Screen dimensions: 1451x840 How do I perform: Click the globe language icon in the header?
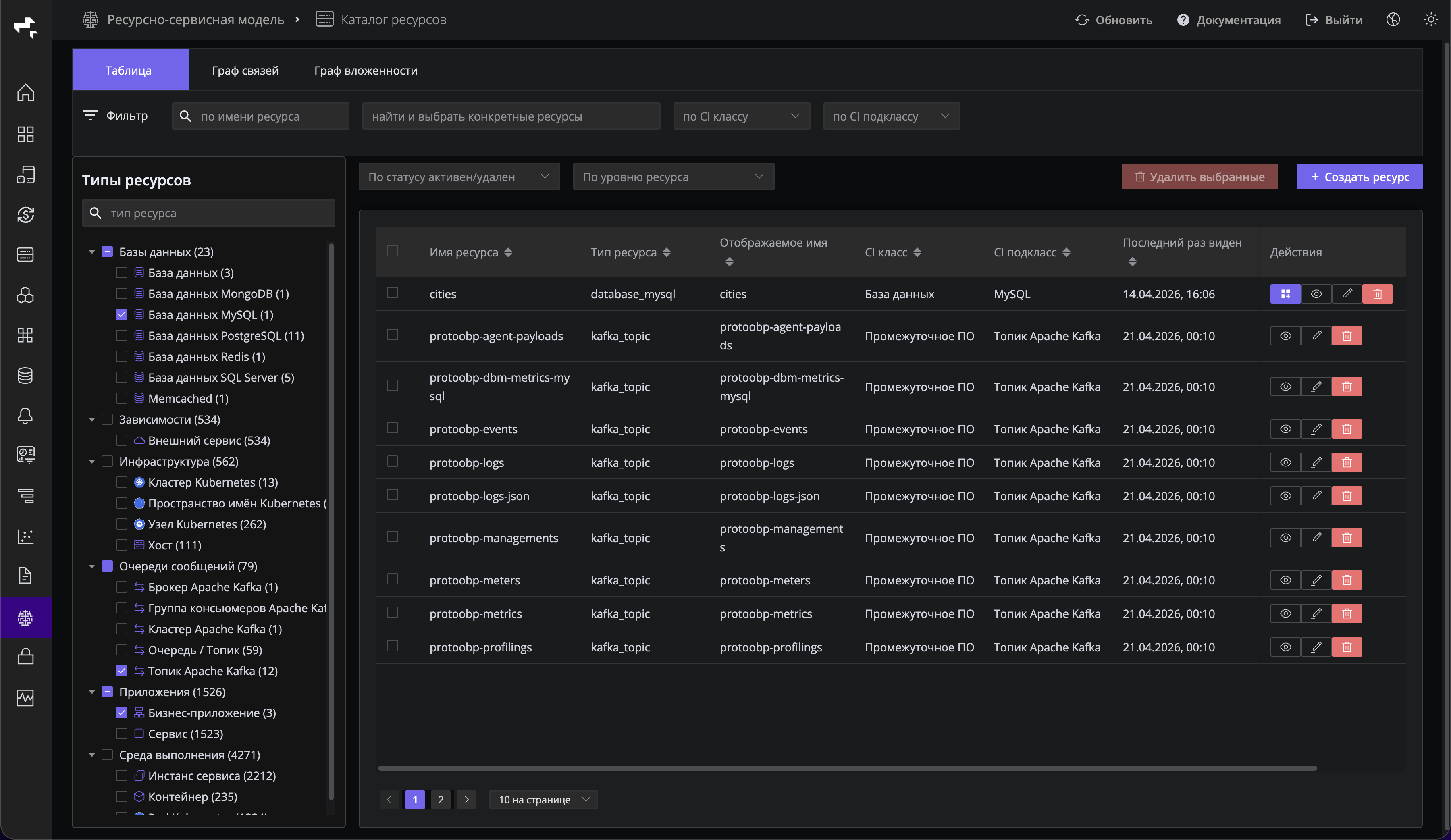click(x=1393, y=19)
